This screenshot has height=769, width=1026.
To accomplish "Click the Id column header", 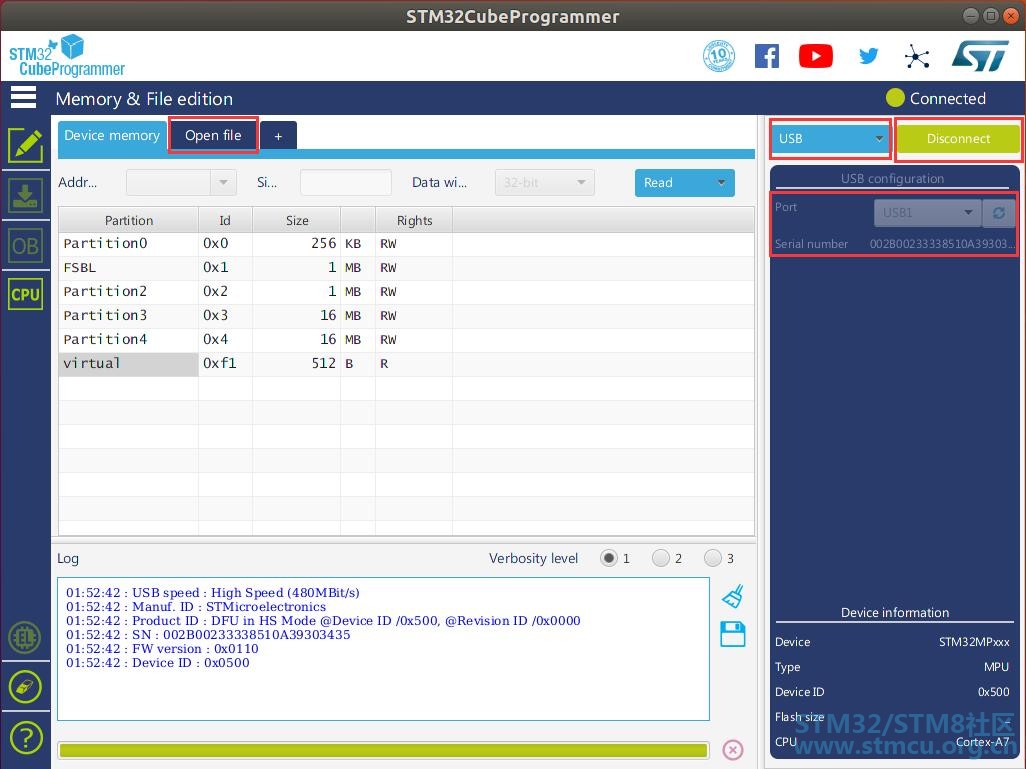I will click(x=225, y=221).
